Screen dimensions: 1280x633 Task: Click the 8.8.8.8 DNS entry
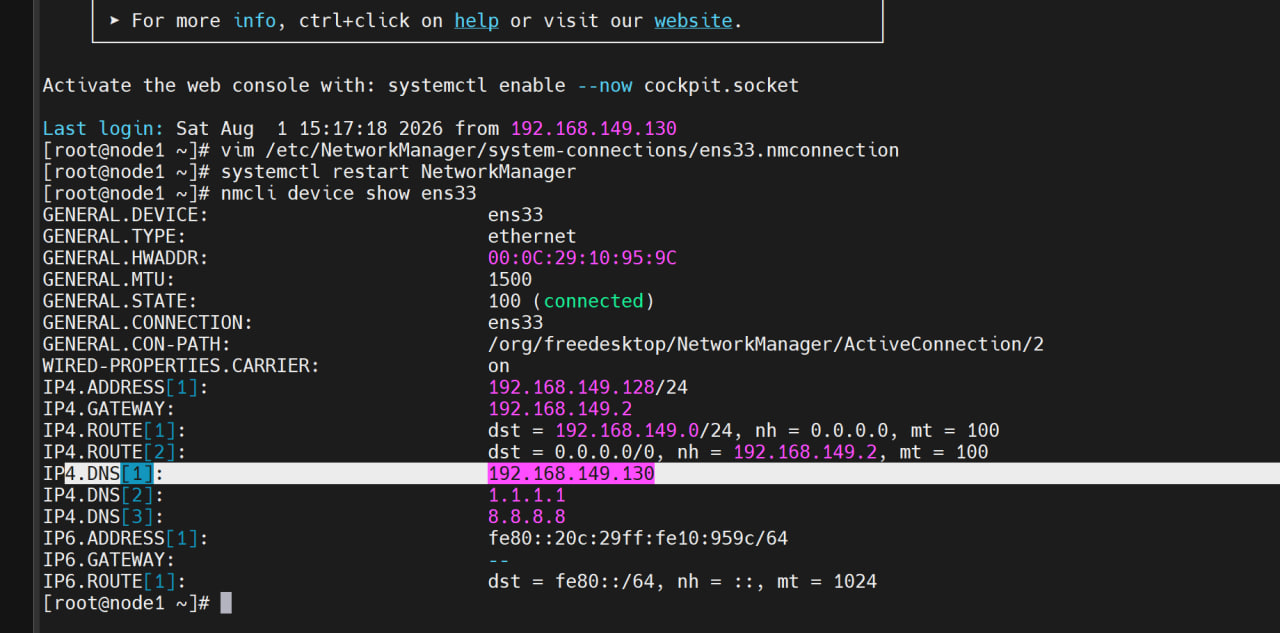coord(527,516)
